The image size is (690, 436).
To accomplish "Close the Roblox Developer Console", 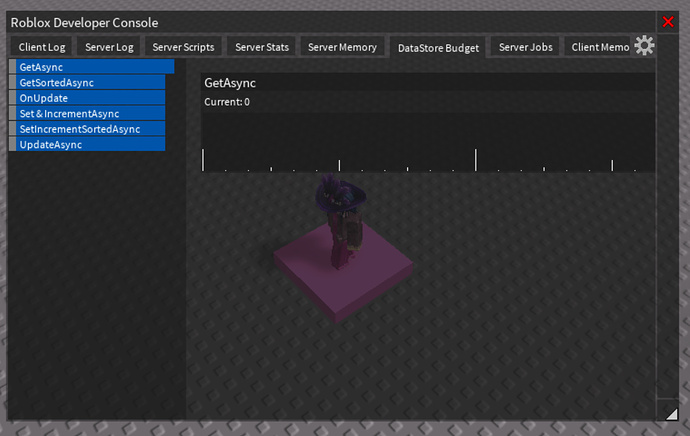I will (x=668, y=22).
